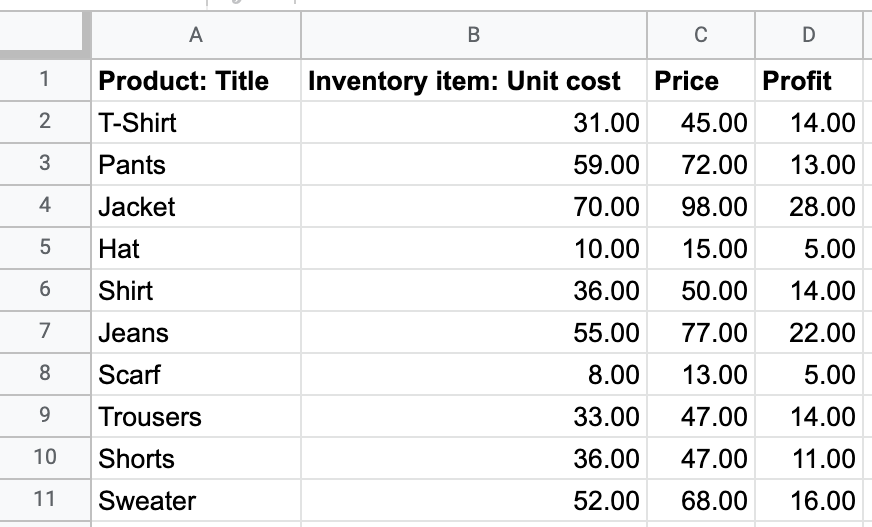
Task: Select Sweater price cell 68.00
Action: [701, 500]
